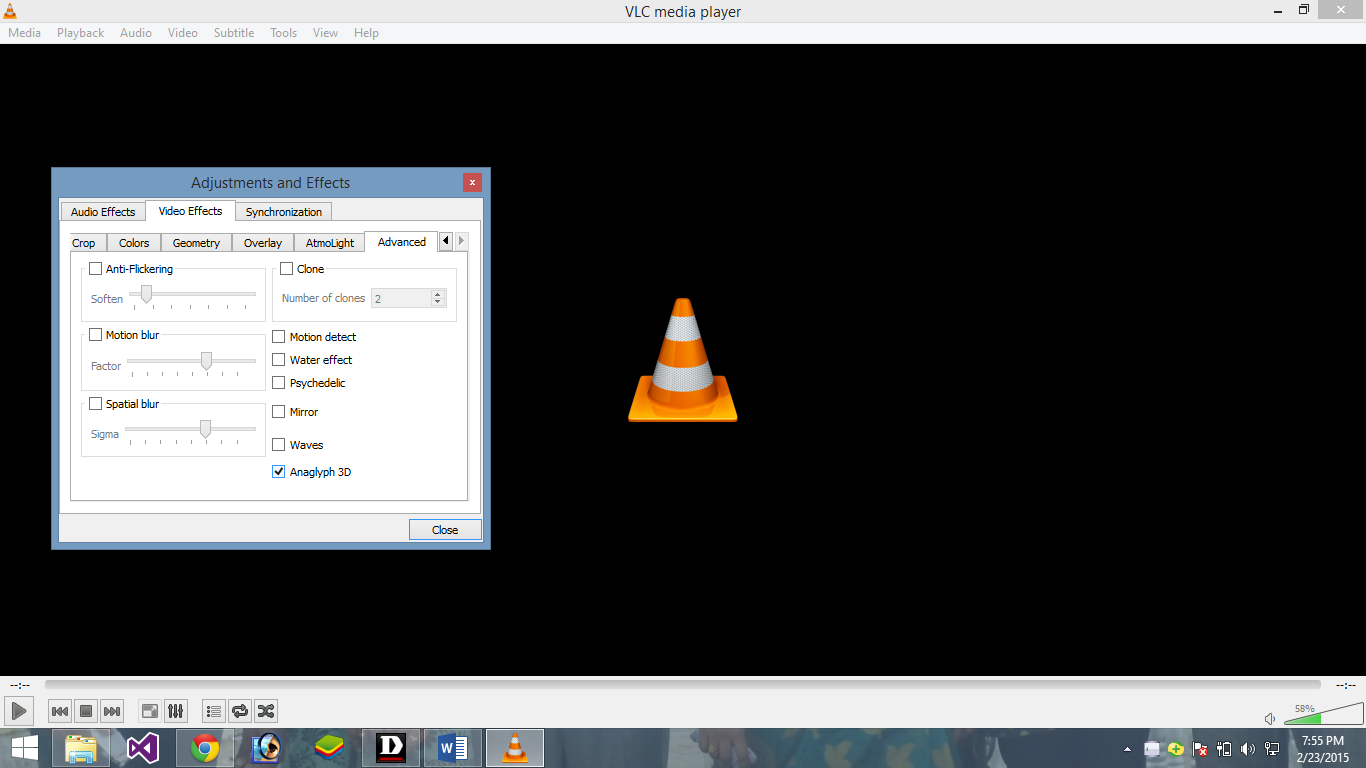The width and height of the screenshot is (1366, 768).
Task: Click the Spatial blur Sigma slider handle
Action: [x=205, y=429]
